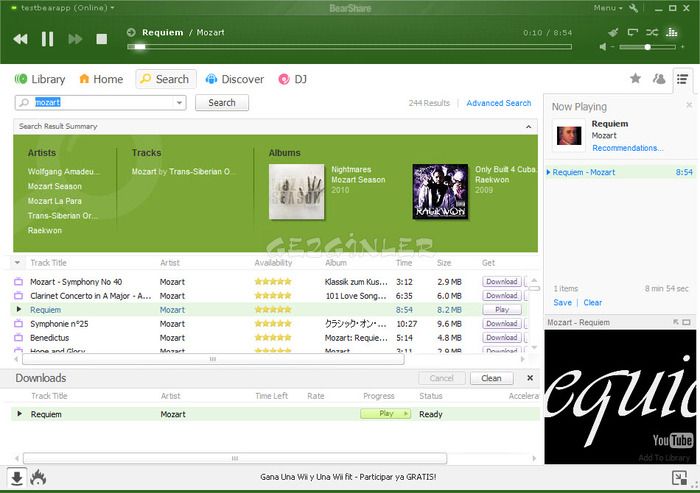Switch to the Discover tab
The width and height of the screenshot is (700, 493).
point(235,79)
